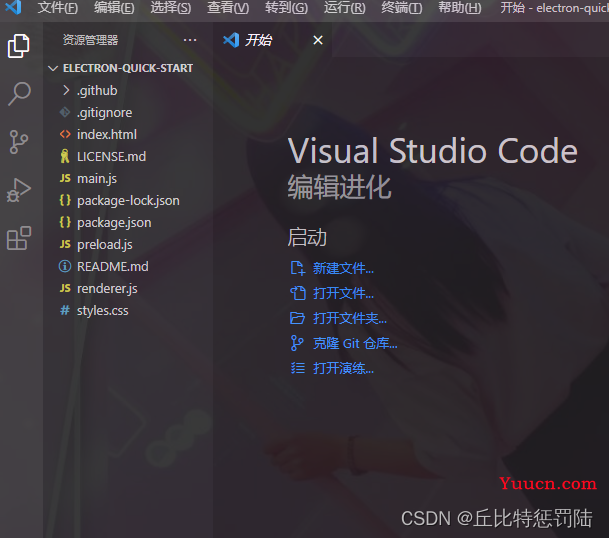The width and height of the screenshot is (609, 538).
Task: Click the HTML icon of index.html
Action: 65,134
